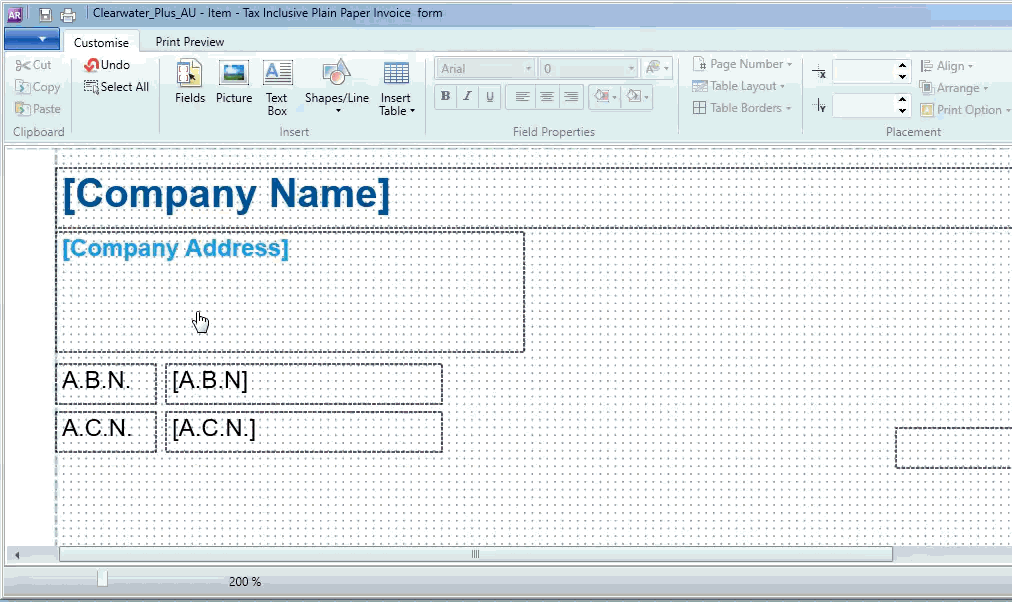Open the Fields insert tool

pos(189,81)
